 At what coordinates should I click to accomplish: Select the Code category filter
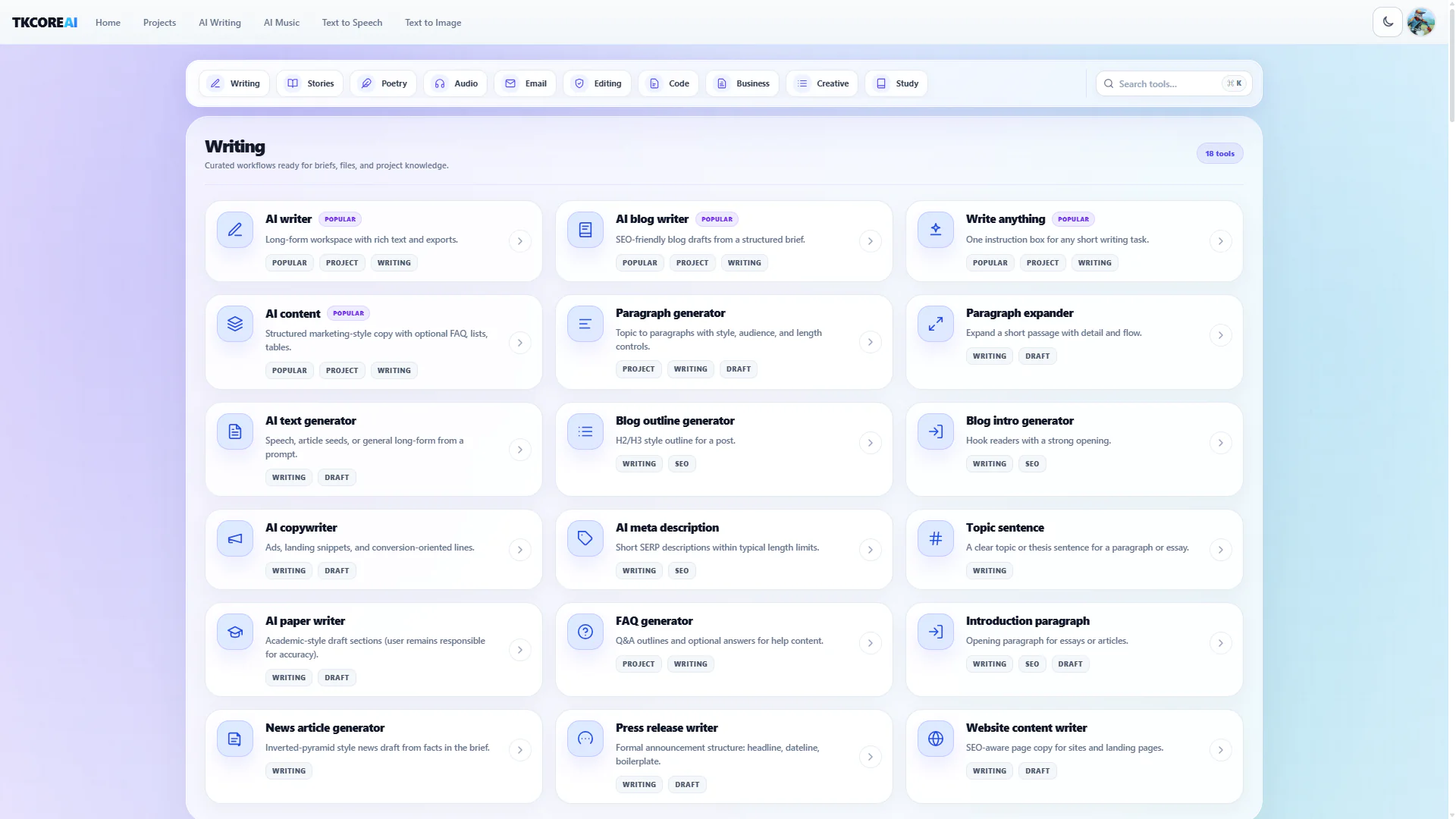(669, 83)
